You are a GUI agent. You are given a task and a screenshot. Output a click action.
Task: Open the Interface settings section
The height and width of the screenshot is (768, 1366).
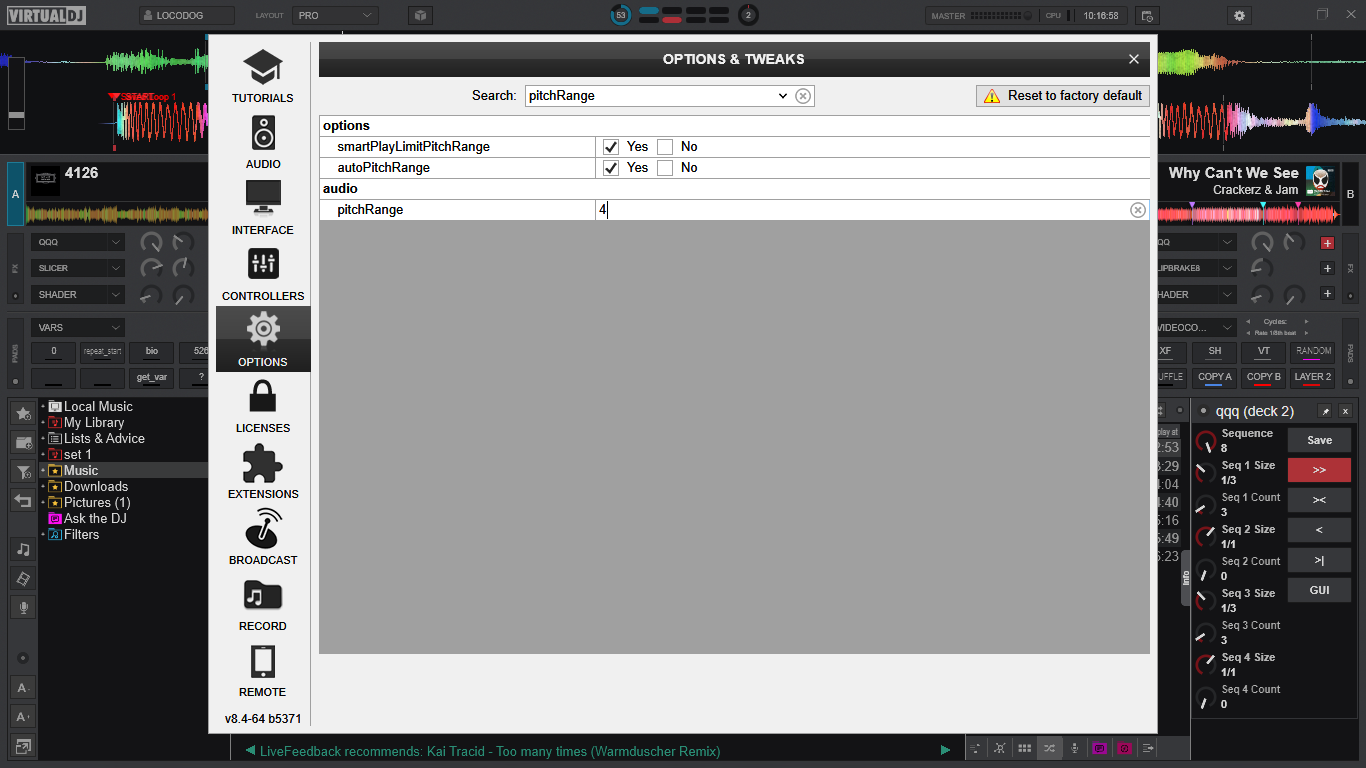[263, 208]
